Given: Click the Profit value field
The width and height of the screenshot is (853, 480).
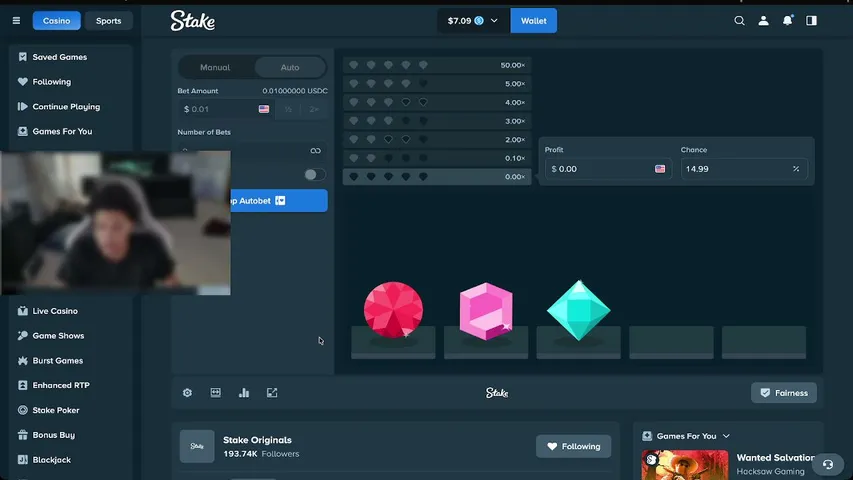Looking at the screenshot, I should (x=608, y=169).
